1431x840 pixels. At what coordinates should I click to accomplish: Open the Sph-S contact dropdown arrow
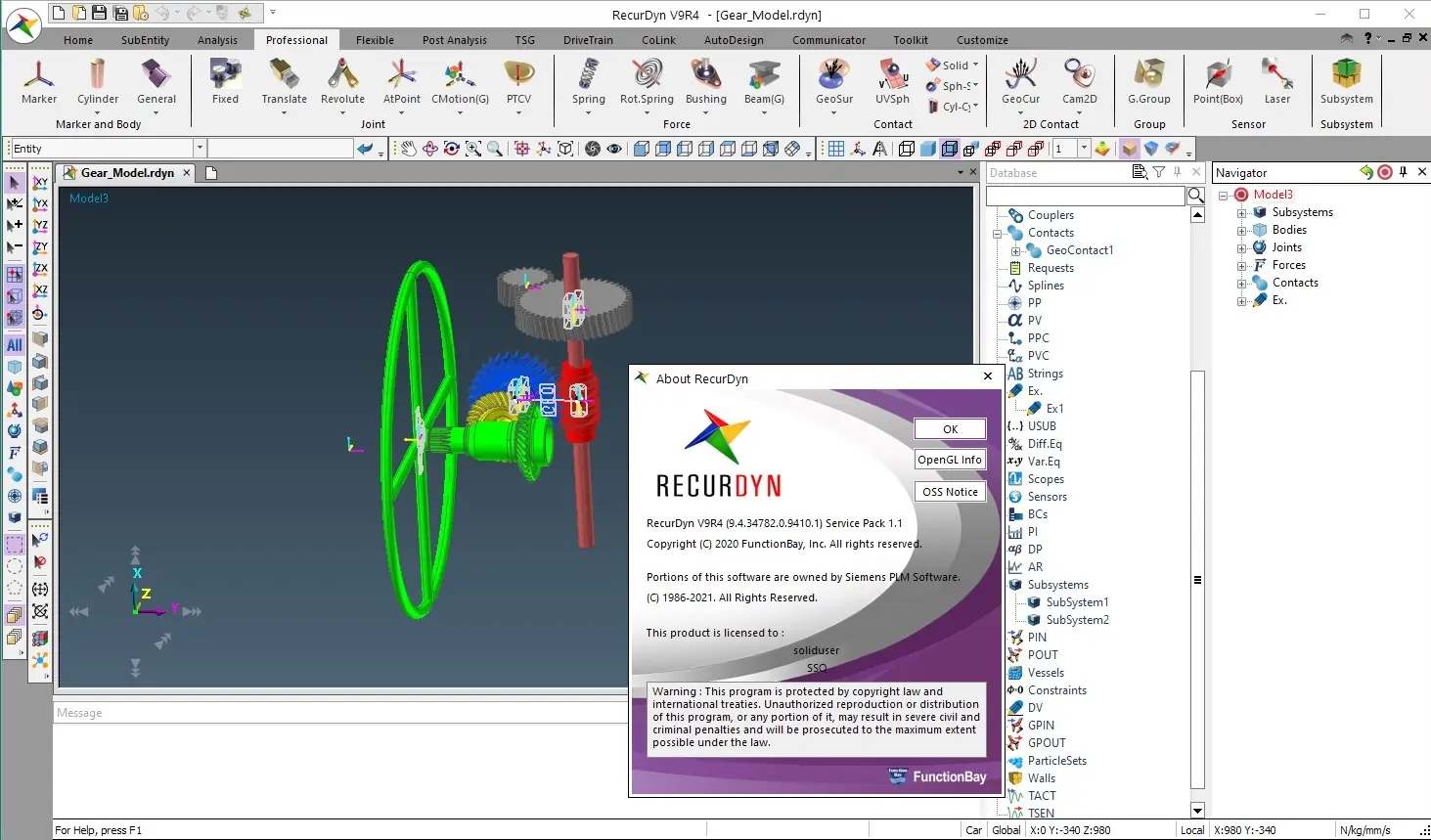pyautogui.click(x=975, y=86)
